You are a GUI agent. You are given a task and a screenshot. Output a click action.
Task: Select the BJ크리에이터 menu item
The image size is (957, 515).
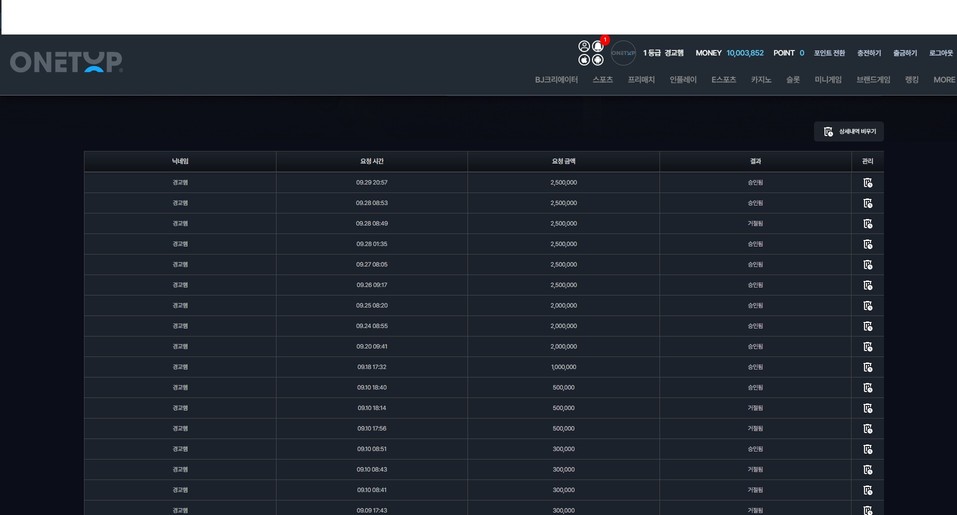point(556,80)
